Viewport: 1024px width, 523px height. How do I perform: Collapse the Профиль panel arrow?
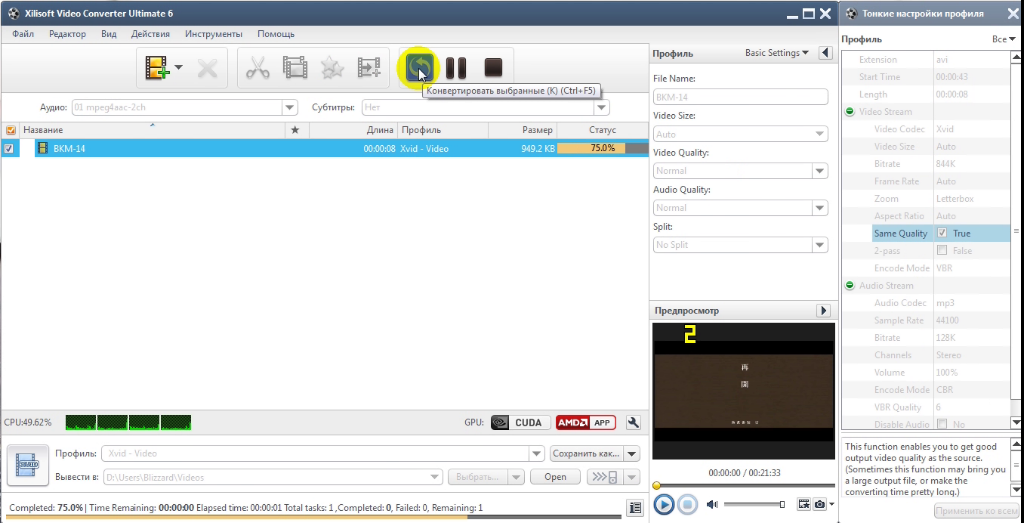pyautogui.click(x=825, y=53)
